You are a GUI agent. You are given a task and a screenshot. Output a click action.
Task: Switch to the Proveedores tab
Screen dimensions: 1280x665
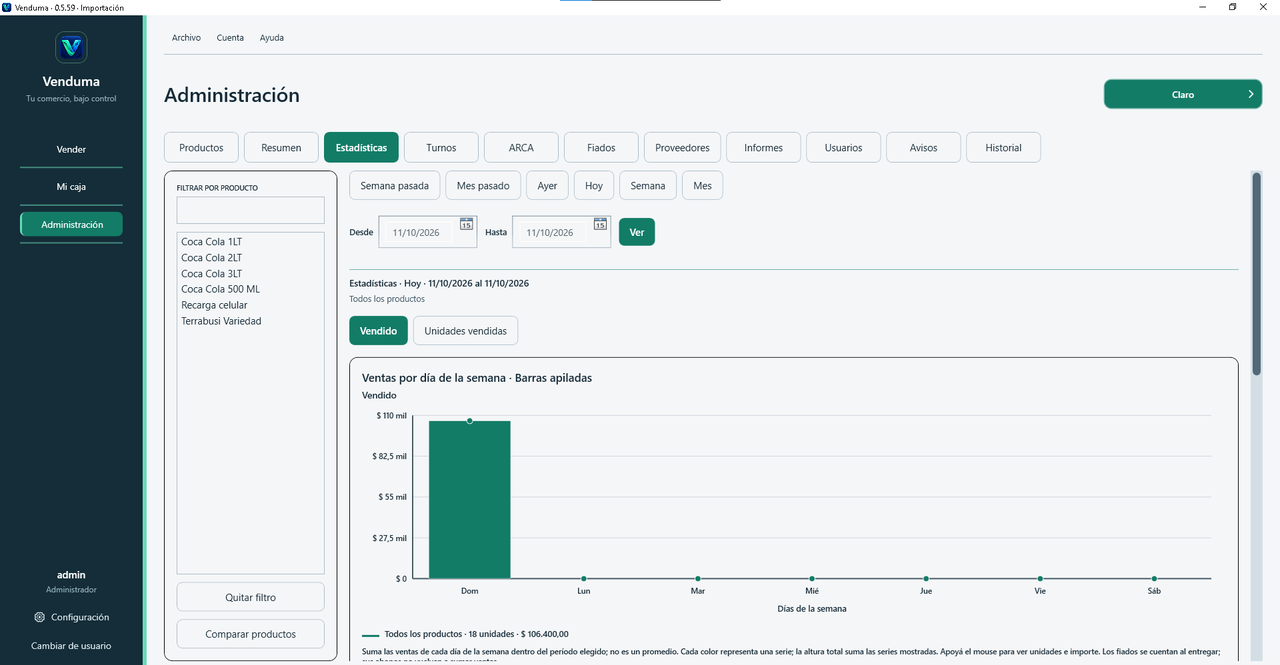(x=682, y=147)
